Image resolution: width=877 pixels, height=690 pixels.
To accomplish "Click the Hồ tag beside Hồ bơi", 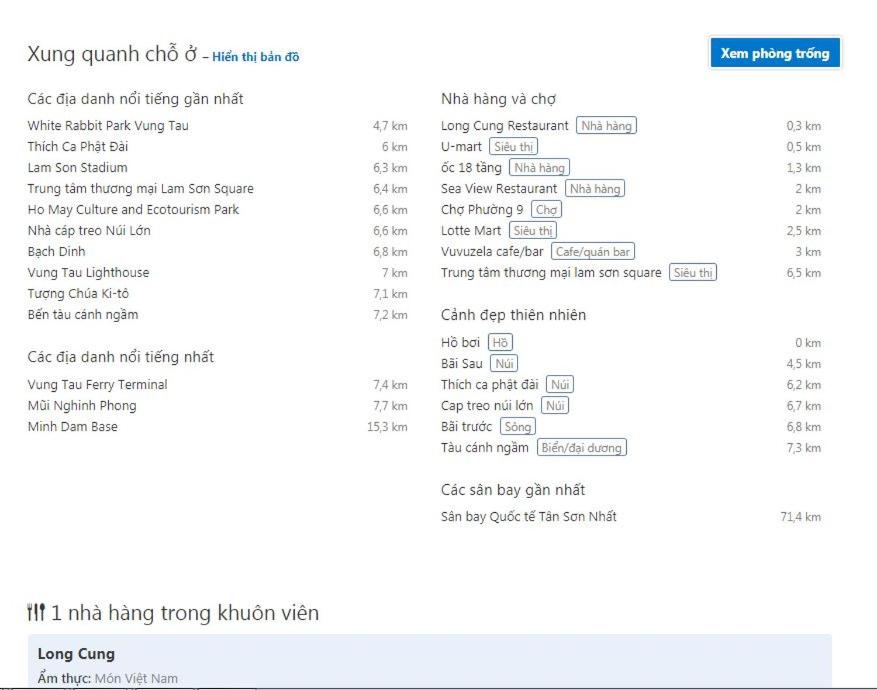I will pos(500,343).
